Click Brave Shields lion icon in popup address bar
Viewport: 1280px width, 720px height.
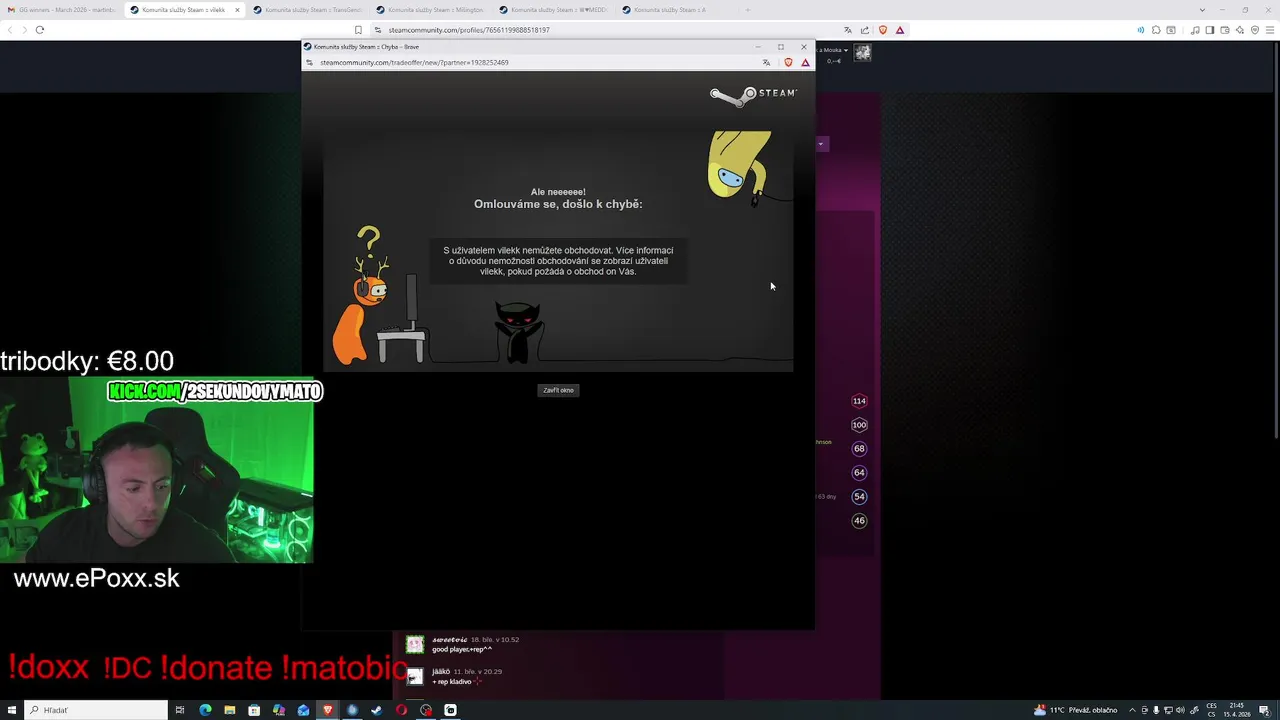click(x=788, y=62)
